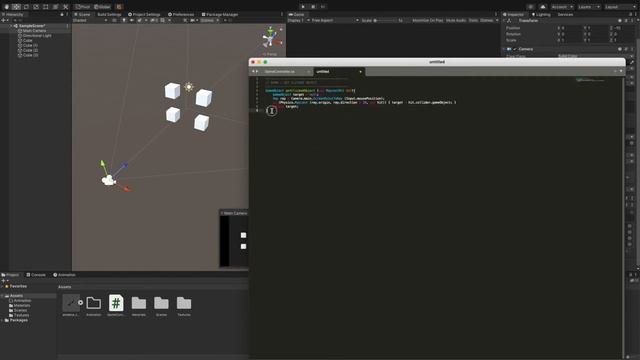Viewport: 640px width, 360px height.
Task: Toggle scene effects icon
Action: [140, 20]
